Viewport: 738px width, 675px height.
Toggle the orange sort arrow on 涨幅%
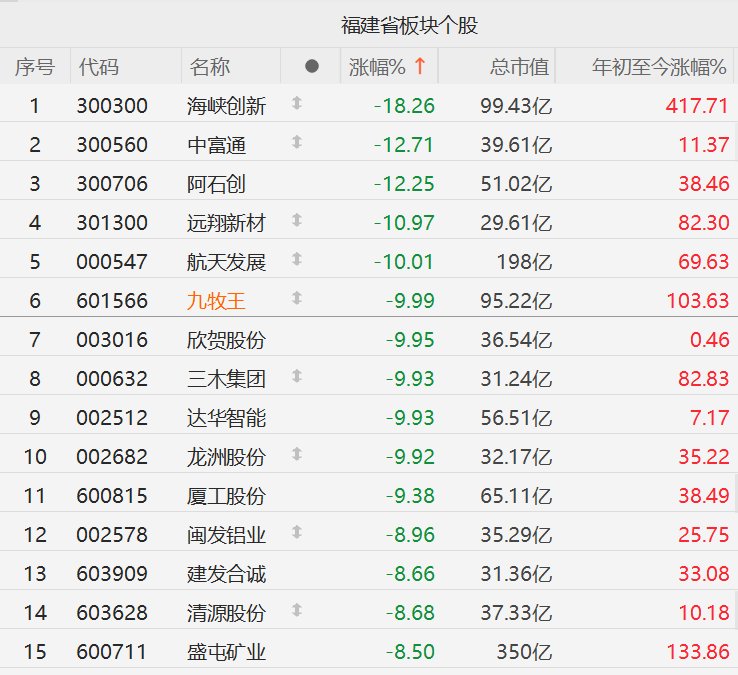click(x=420, y=67)
